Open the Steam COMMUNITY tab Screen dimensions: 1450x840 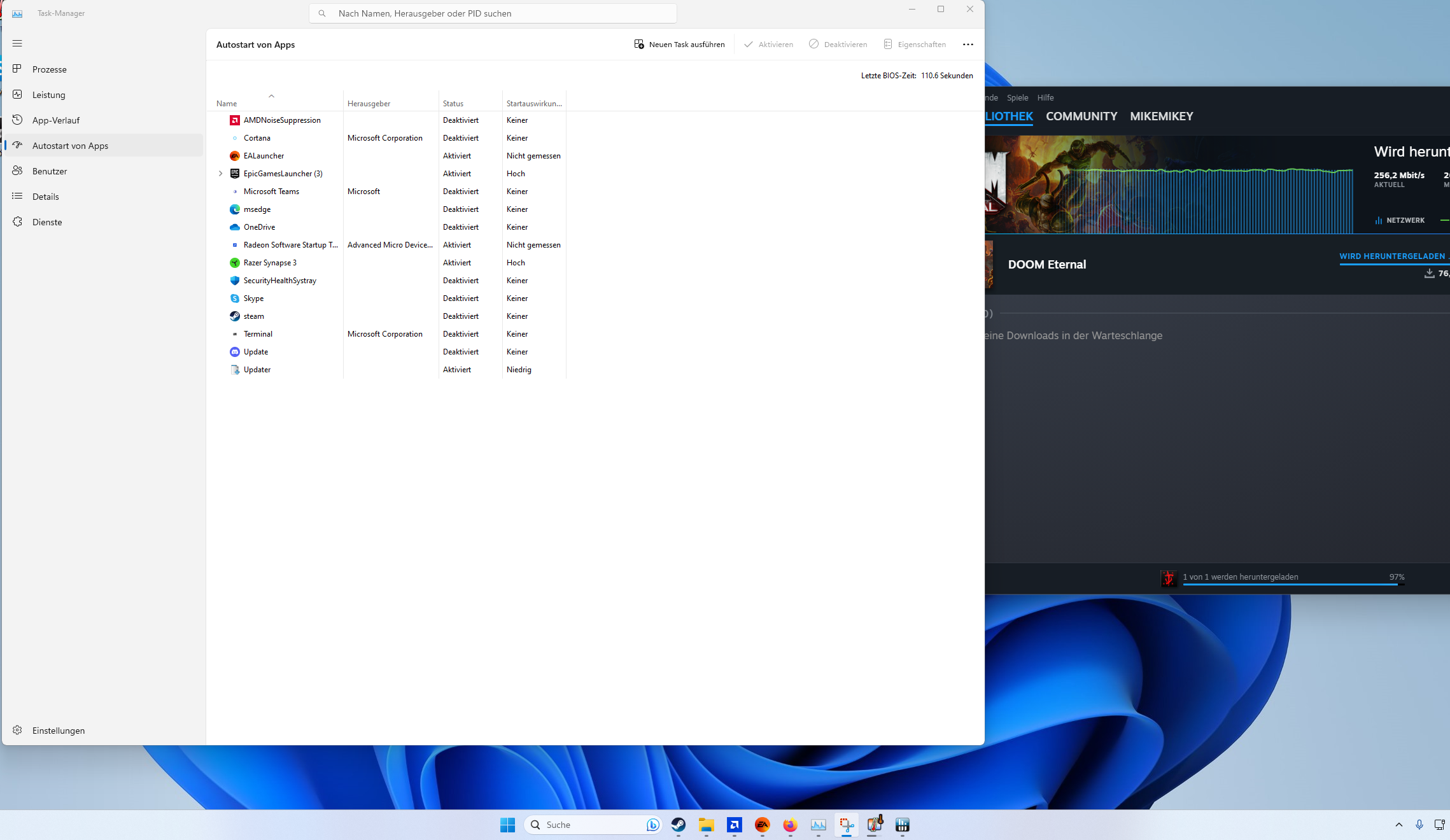tap(1081, 116)
